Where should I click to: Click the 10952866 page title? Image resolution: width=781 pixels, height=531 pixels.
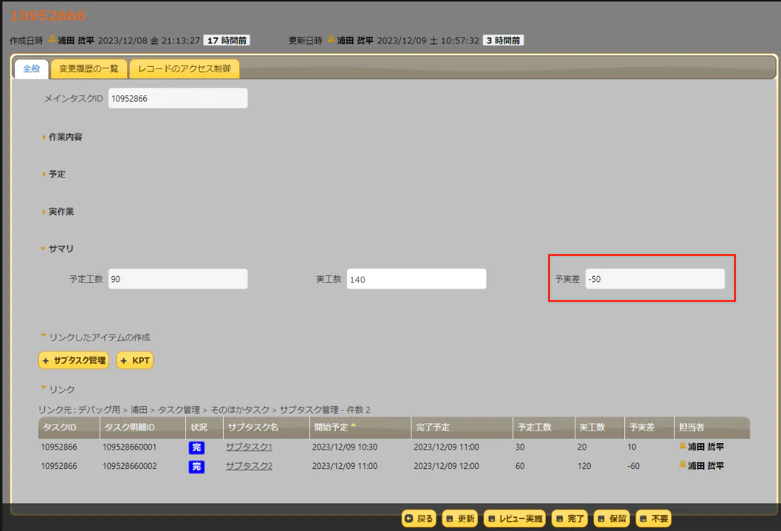48,15
